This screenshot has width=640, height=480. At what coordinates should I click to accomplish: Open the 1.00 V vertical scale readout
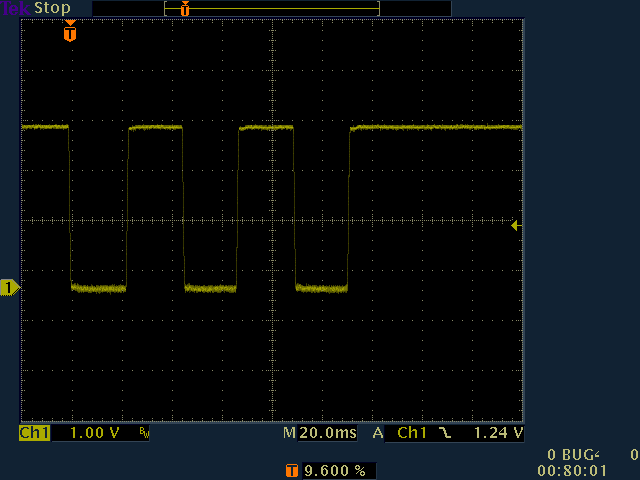click(92, 434)
